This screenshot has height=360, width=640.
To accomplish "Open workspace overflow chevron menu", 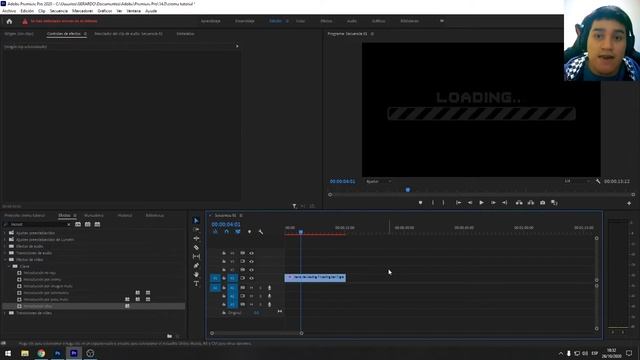I will point(442,21).
